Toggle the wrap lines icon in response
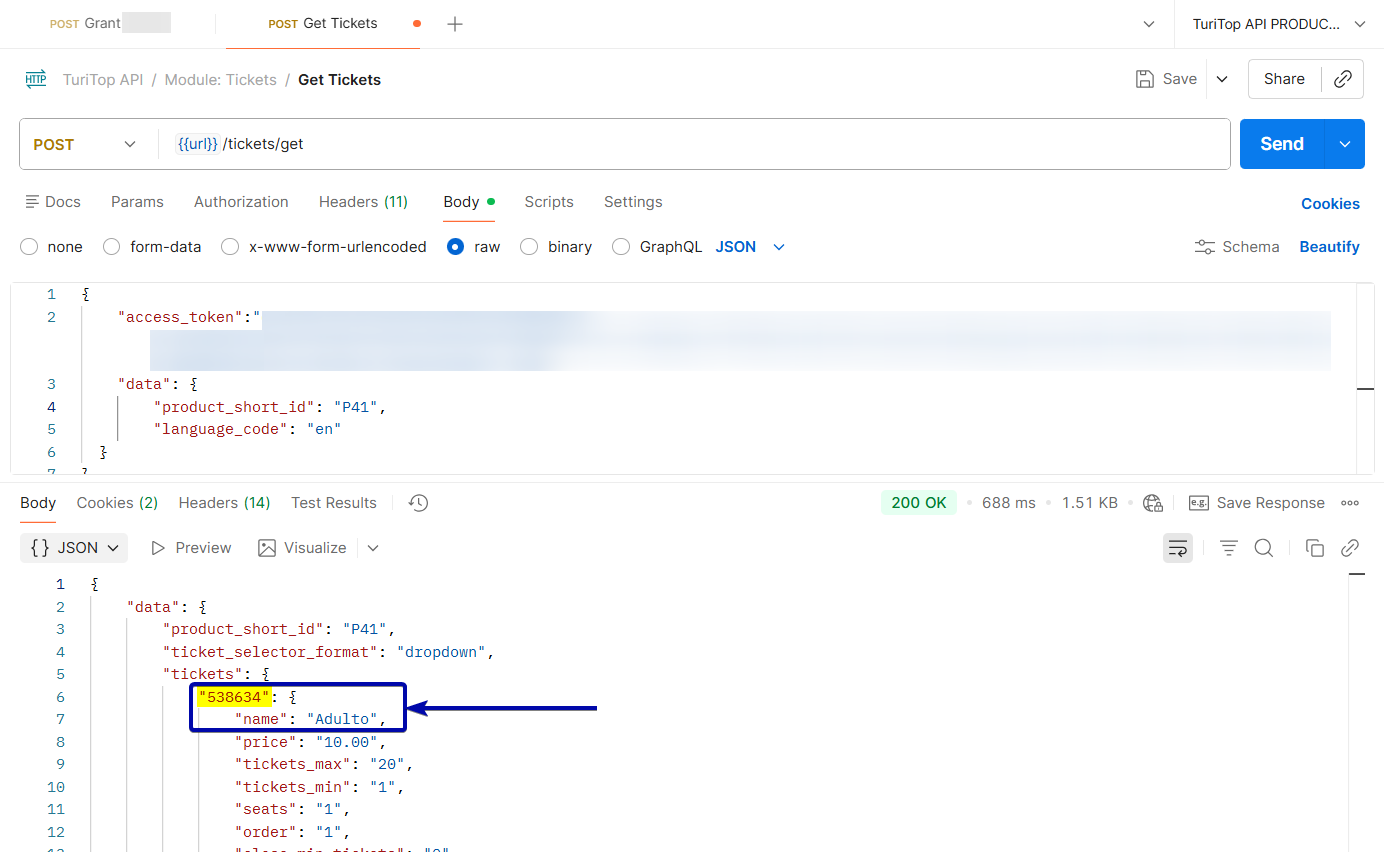This screenshot has height=860, width=1384. click(x=1178, y=548)
